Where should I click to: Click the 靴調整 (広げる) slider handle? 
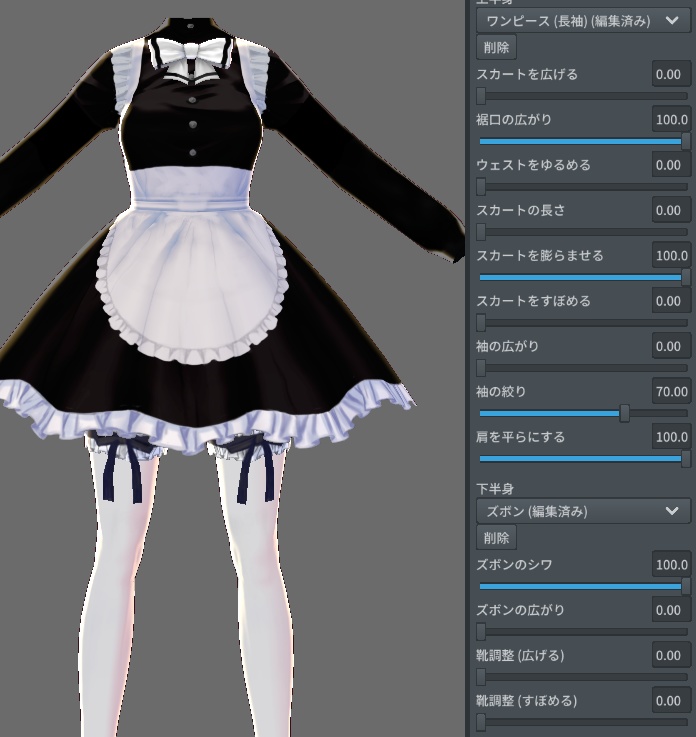481,677
